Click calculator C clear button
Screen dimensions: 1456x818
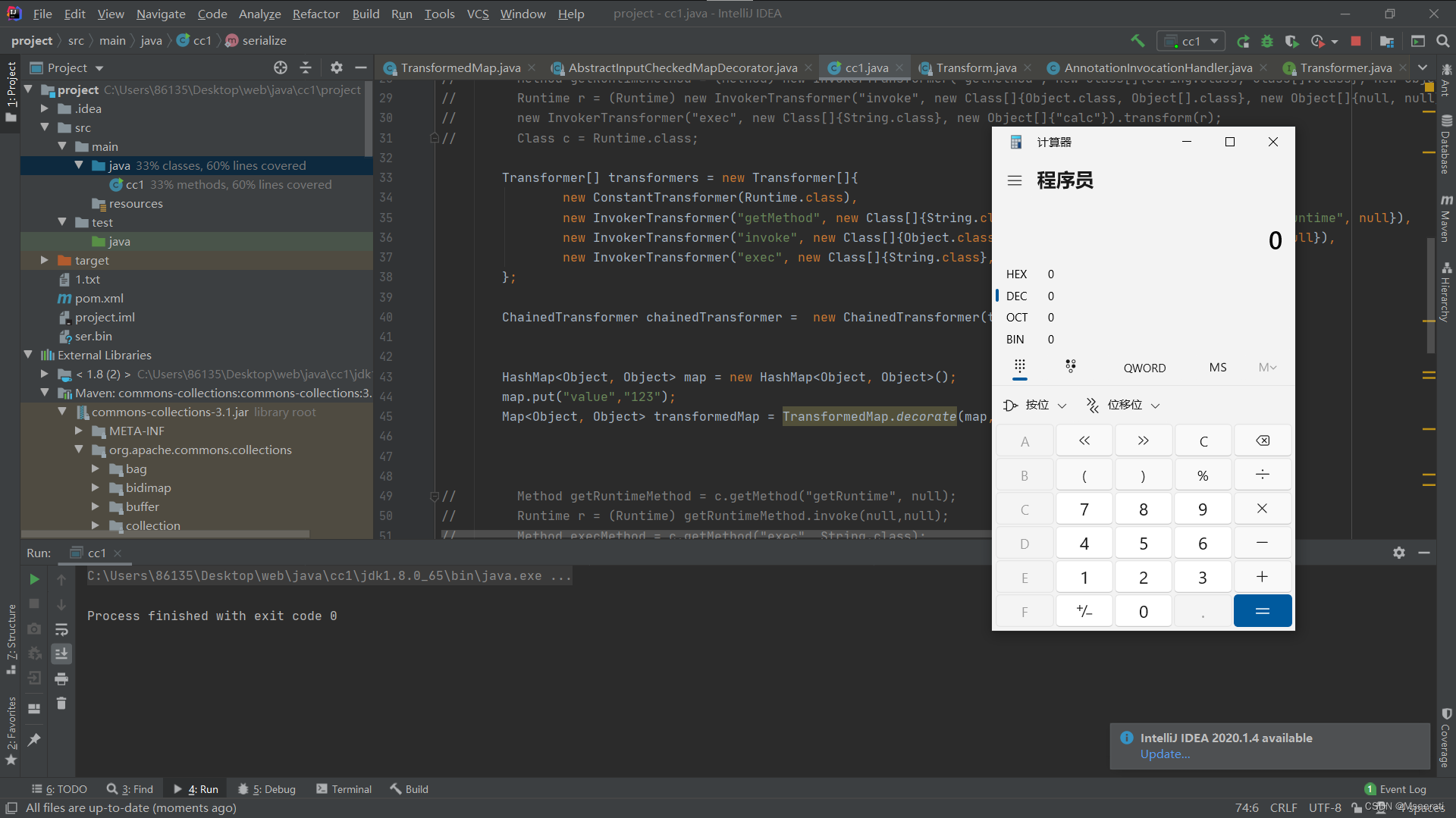1203,440
